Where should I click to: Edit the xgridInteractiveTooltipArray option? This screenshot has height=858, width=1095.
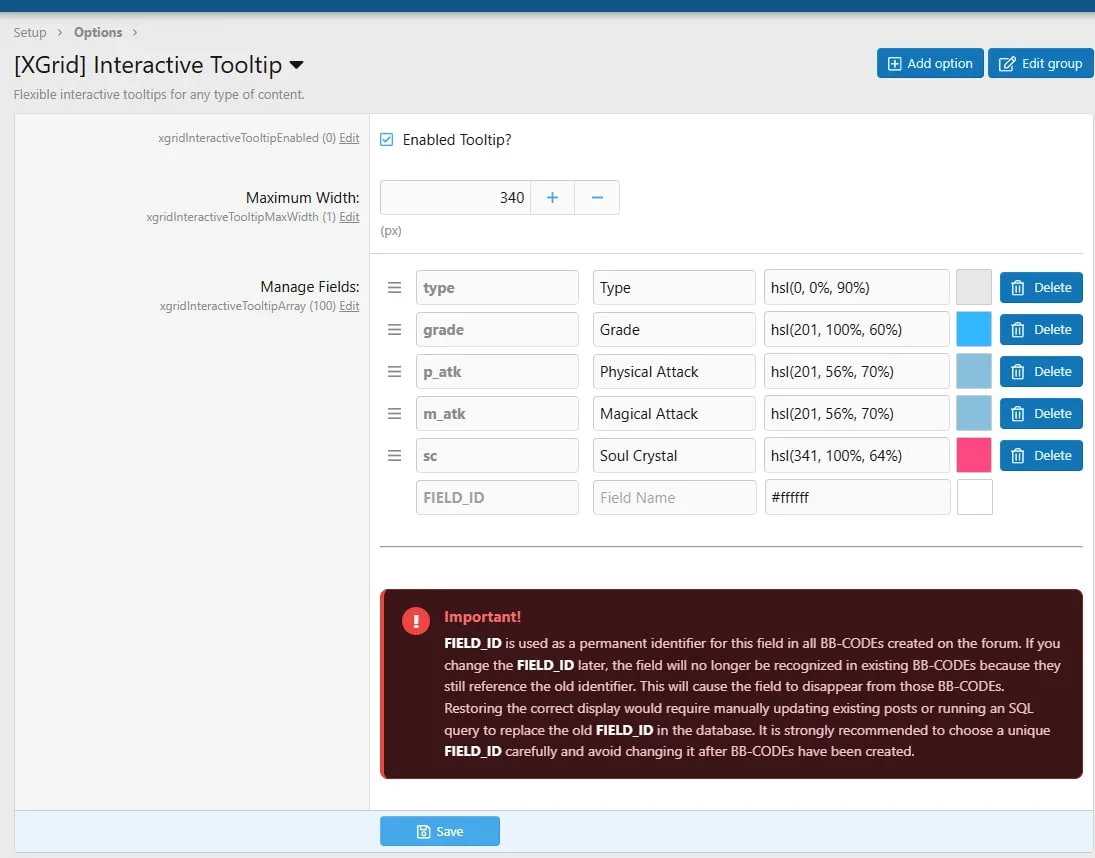tap(349, 306)
